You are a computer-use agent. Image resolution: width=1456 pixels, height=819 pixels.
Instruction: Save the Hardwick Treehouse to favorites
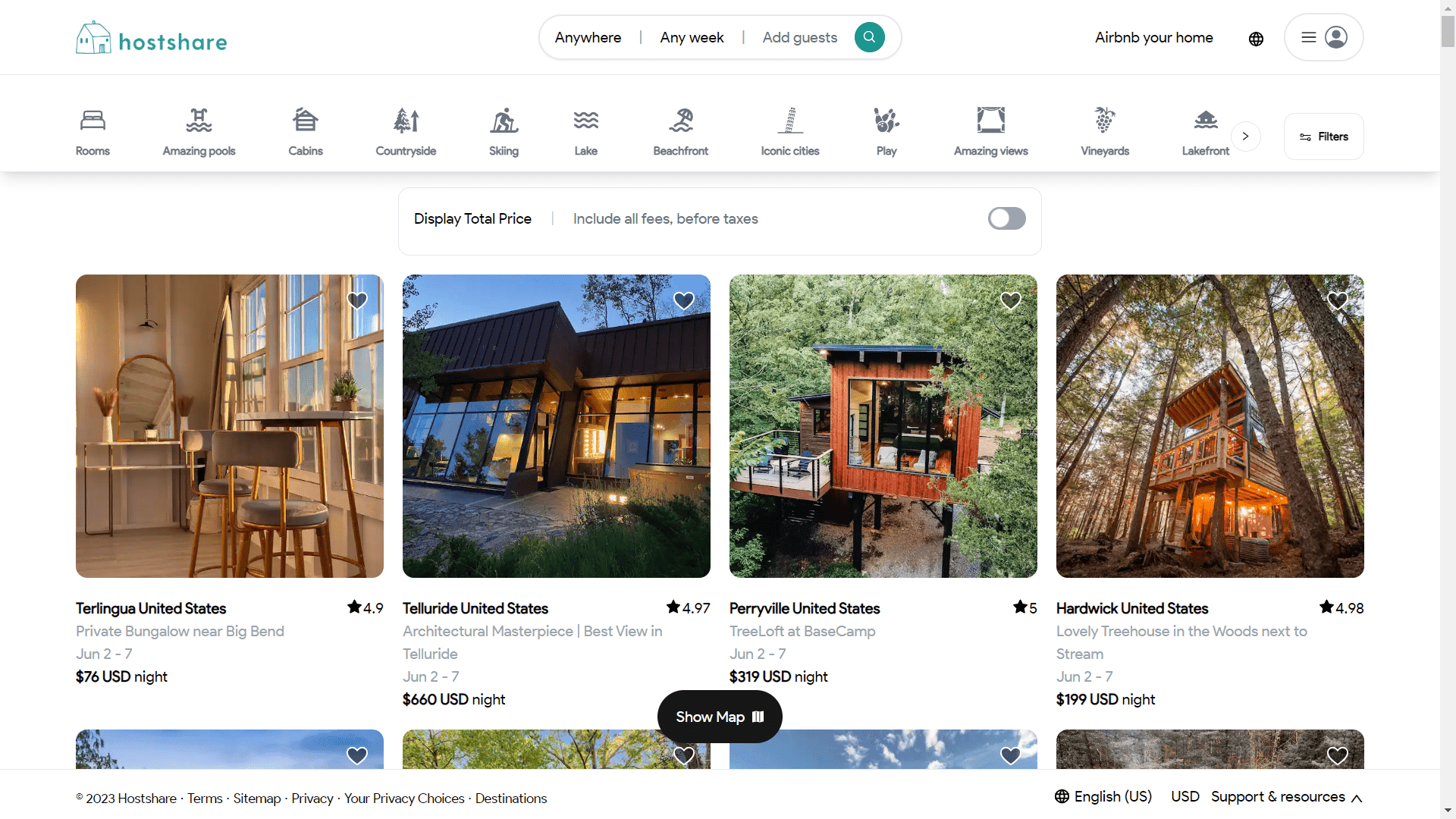point(1337,300)
